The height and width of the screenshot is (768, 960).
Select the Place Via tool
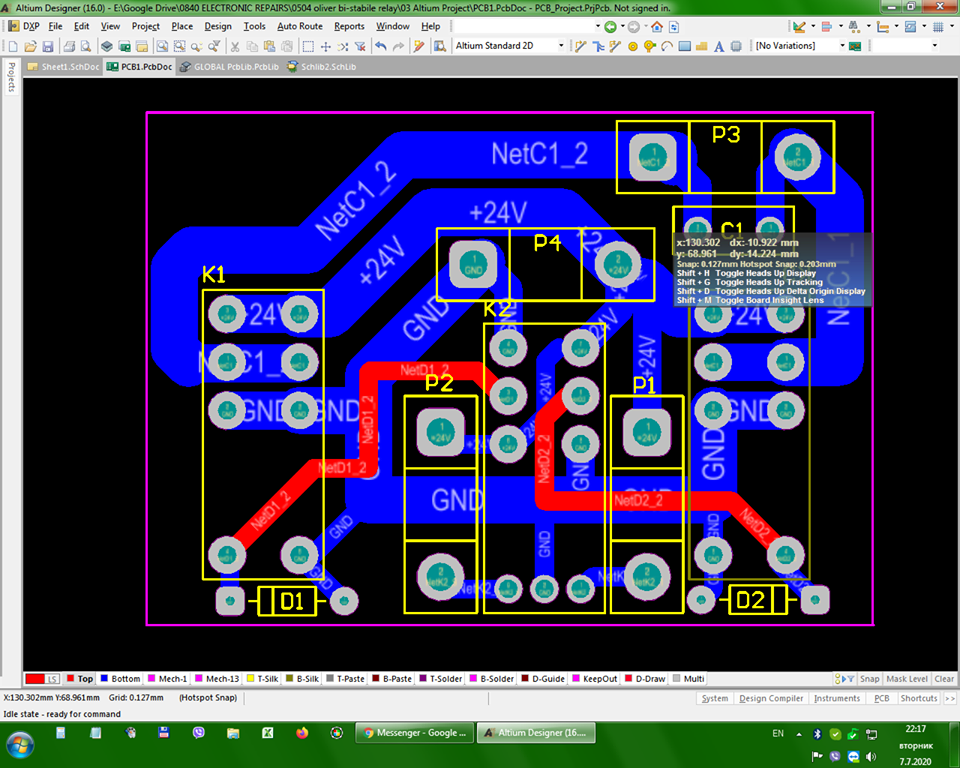(x=650, y=46)
